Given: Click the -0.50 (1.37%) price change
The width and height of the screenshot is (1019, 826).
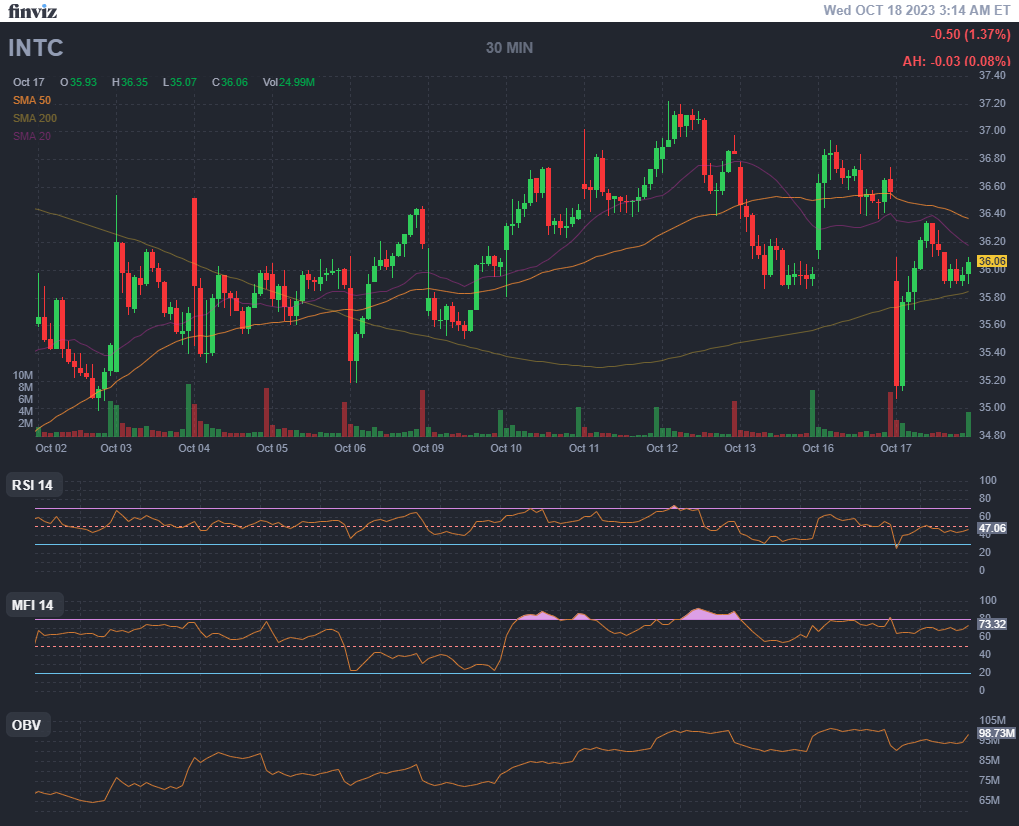Looking at the screenshot, I should point(970,35).
